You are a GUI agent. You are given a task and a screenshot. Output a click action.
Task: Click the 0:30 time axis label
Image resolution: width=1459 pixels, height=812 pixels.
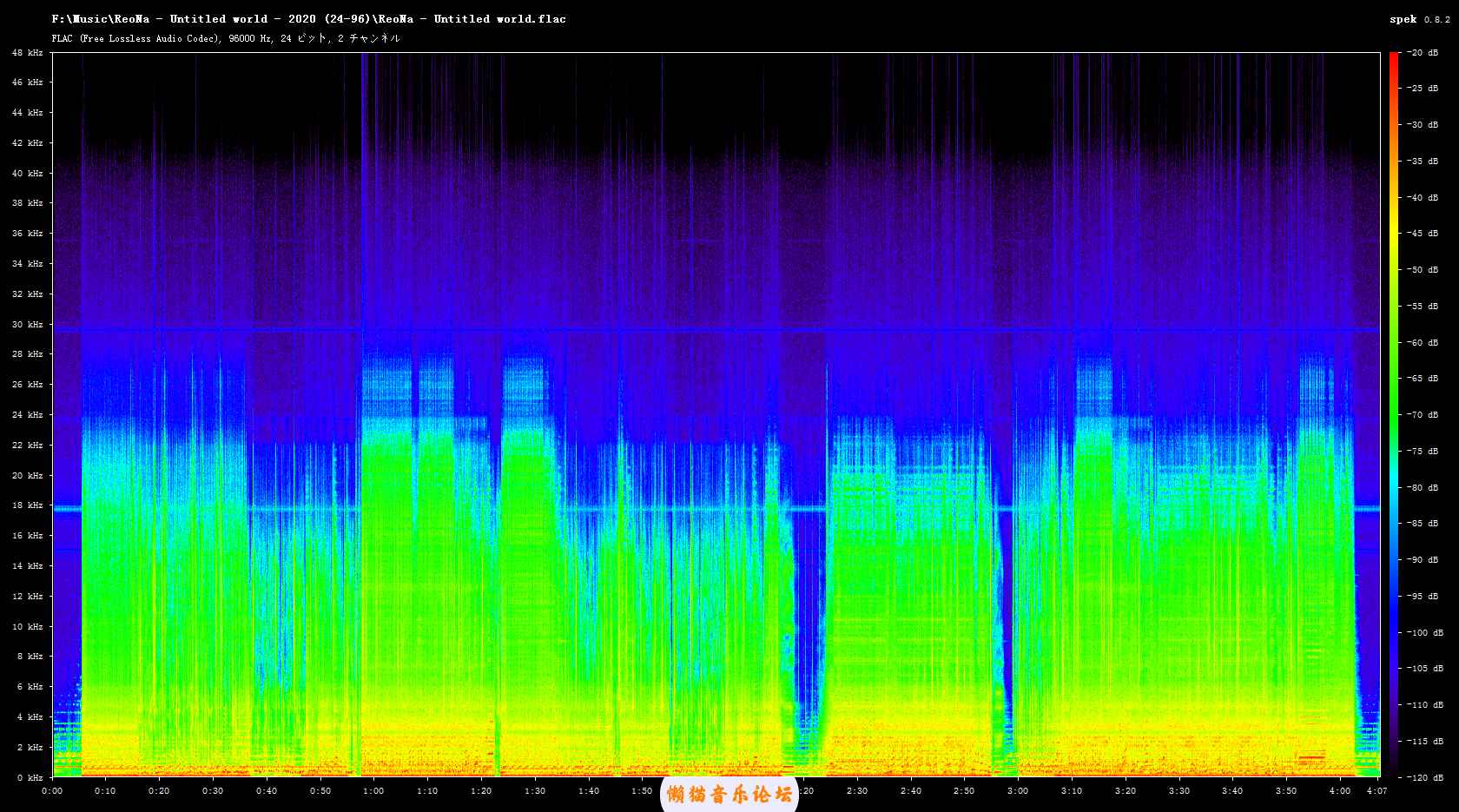click(x=213, y=791)
